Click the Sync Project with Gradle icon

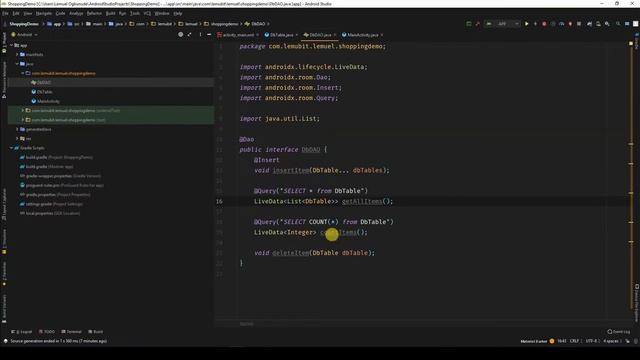[589, 24]
